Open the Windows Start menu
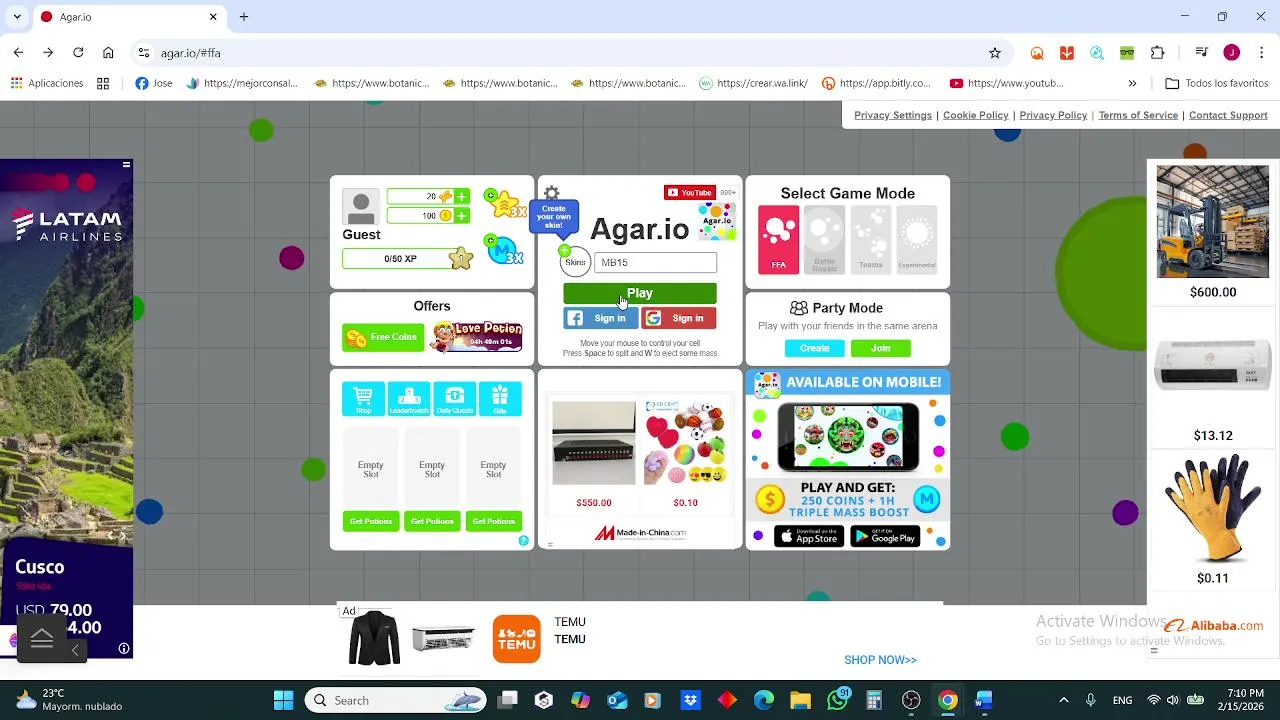The image size is (1280, 720). point(283,700)
